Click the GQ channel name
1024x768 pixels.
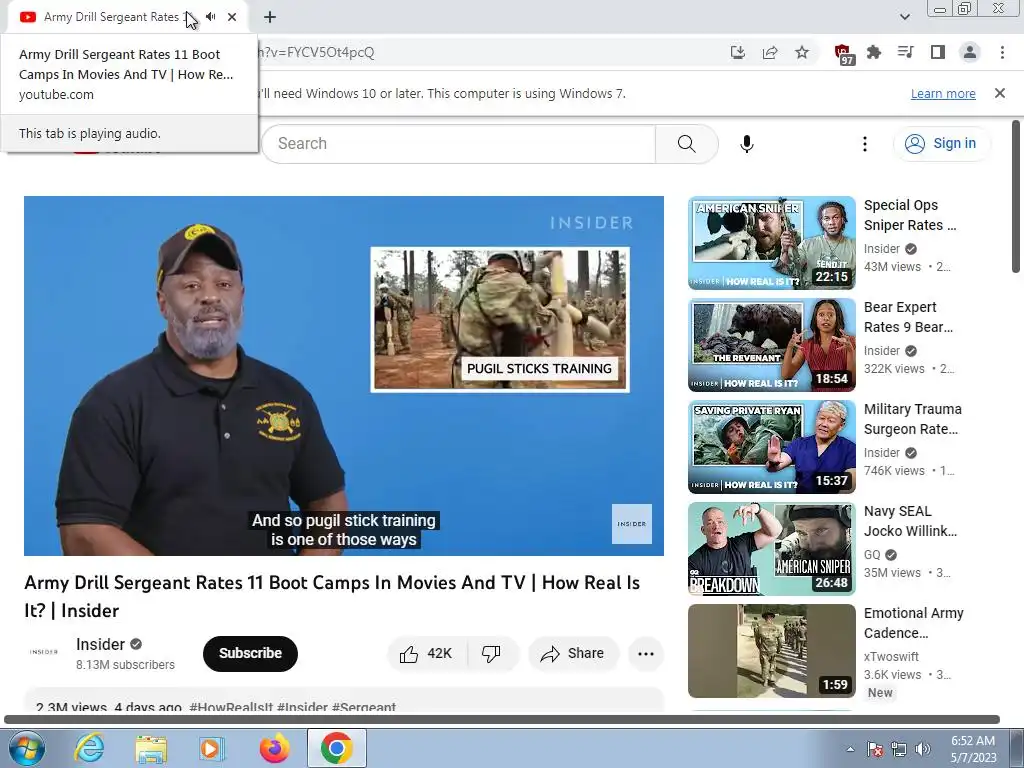[x=872, y=554]
